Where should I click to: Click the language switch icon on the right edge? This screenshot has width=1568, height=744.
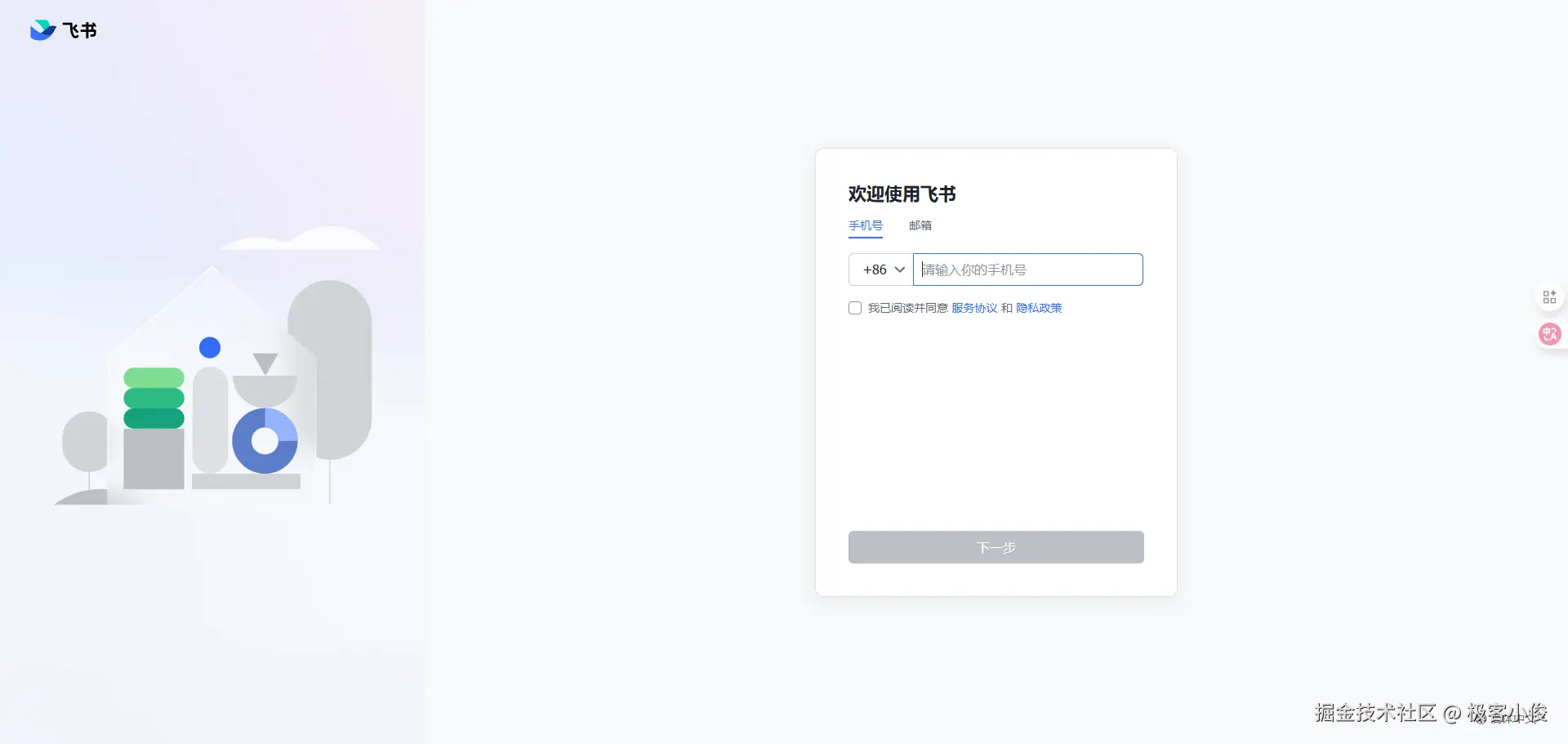click(1549, 334)
